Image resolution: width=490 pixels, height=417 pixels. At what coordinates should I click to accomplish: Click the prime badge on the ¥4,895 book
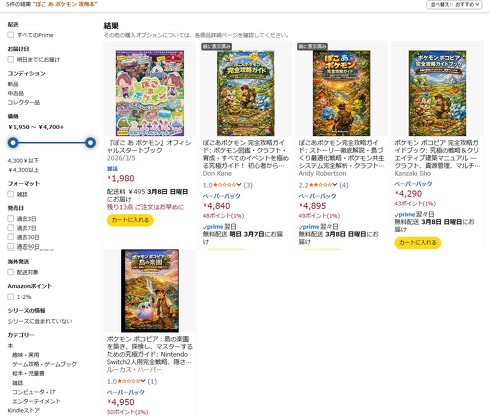(x=309, y=227)
